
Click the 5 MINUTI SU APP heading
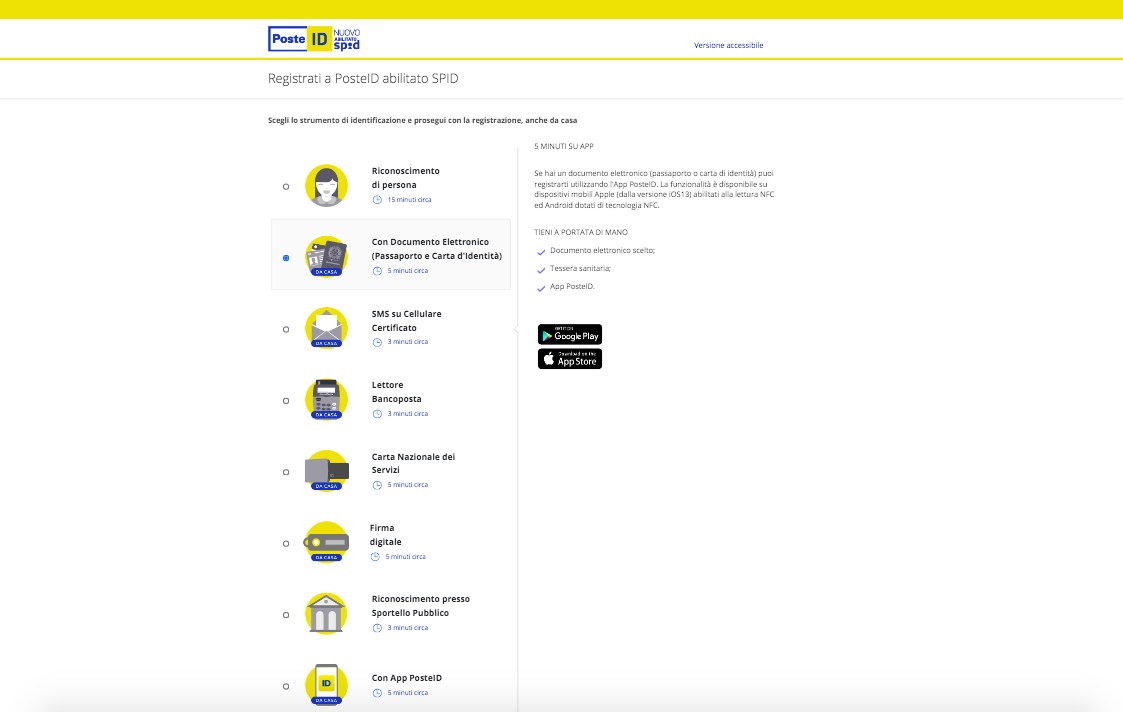point(564,146)
